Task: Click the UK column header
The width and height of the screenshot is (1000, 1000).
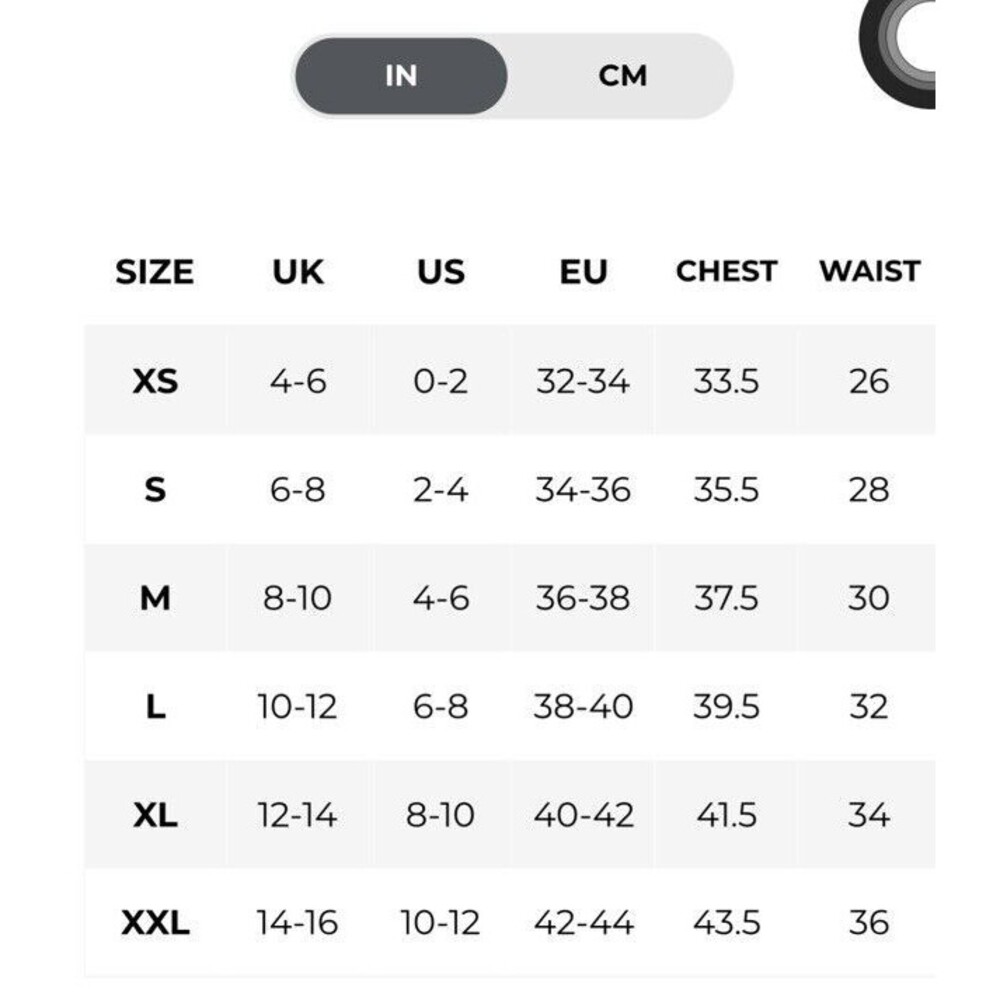Action: coord(298,272)
